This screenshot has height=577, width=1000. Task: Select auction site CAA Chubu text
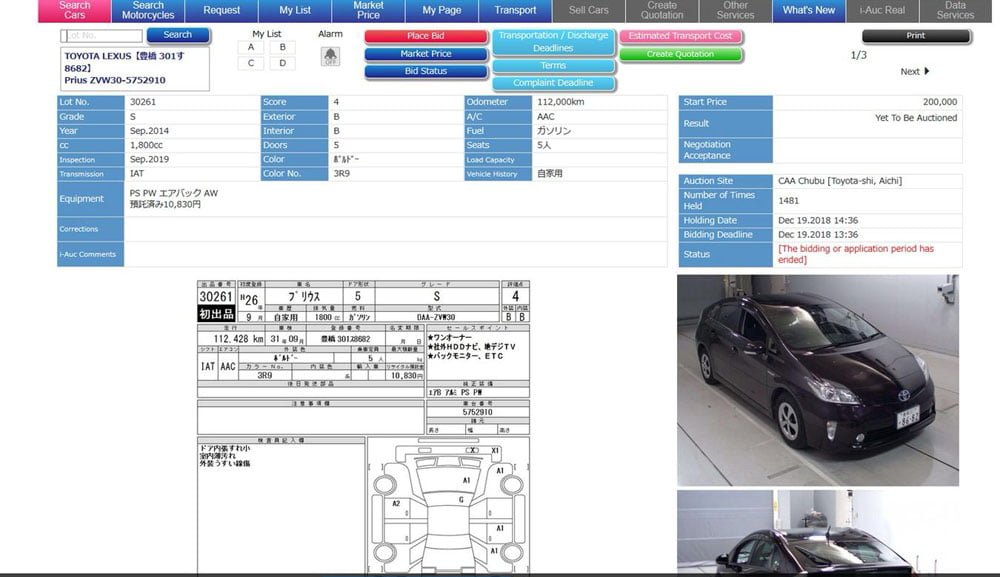pyautogui.click(x=840, y=181)
